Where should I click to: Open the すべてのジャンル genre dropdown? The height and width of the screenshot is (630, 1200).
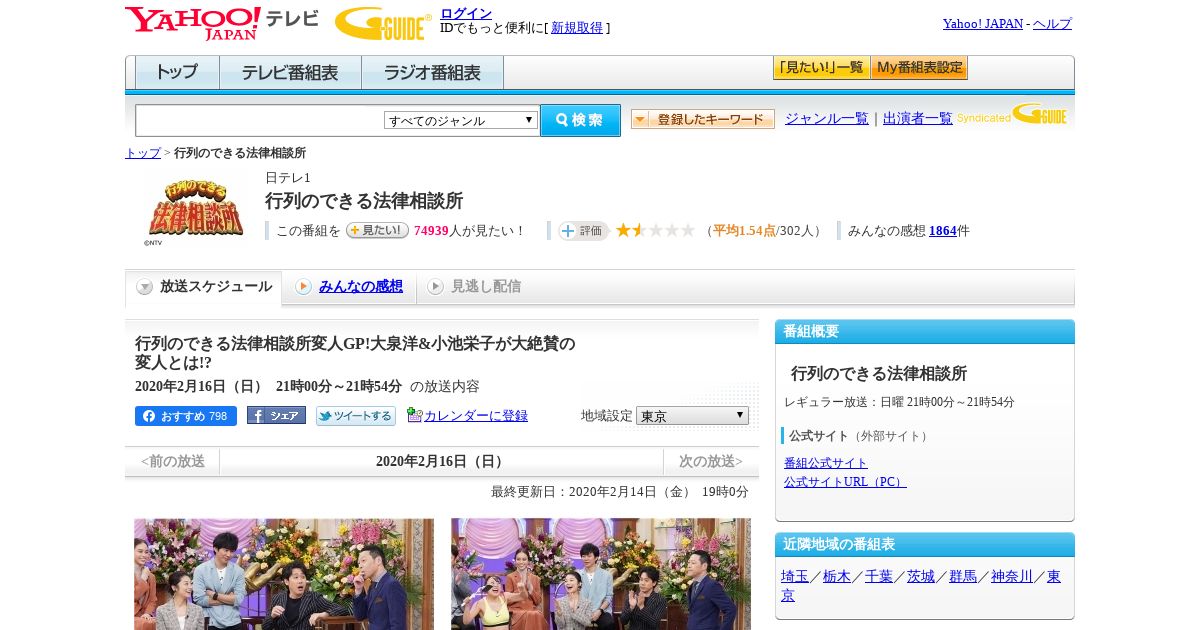[461, 120]
